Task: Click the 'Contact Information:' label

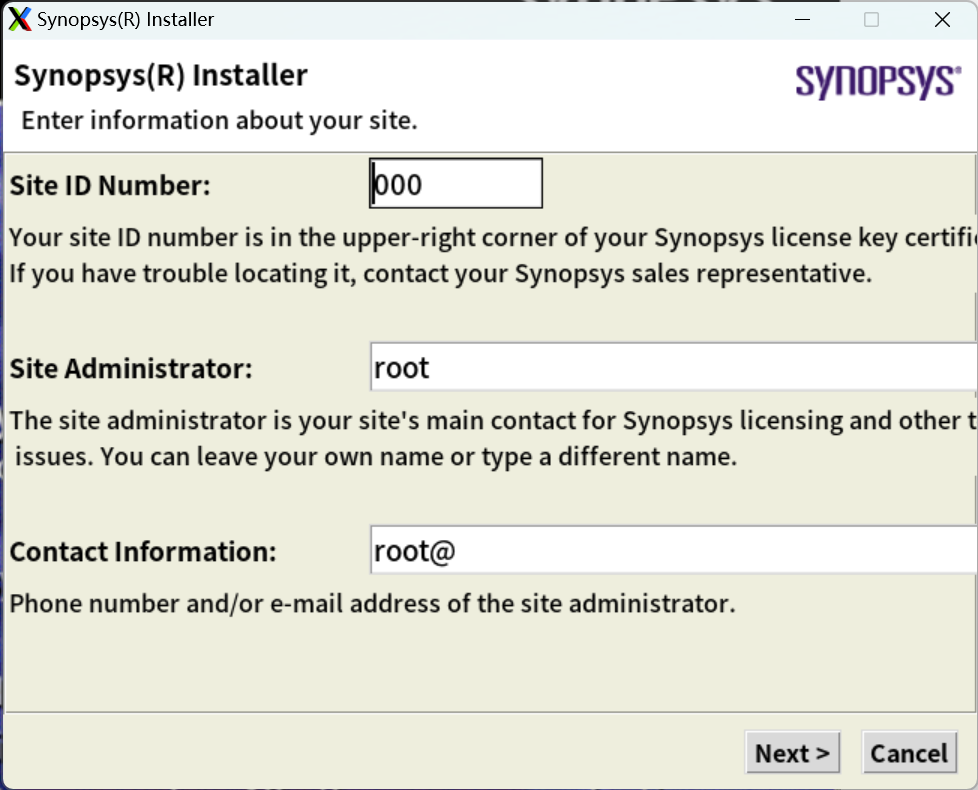Action: (143, 552)
